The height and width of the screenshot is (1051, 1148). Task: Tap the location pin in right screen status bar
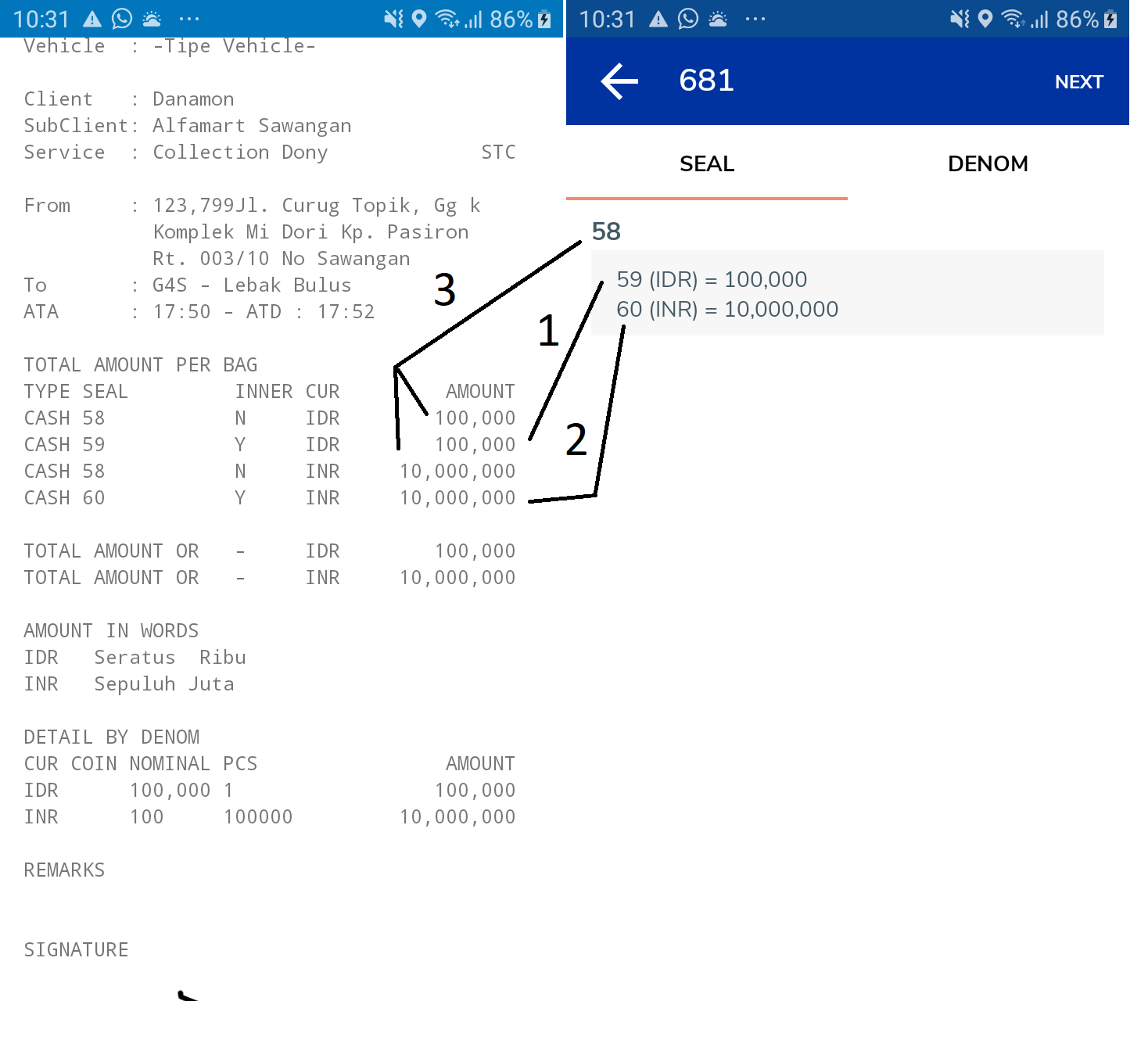point(985,19)
